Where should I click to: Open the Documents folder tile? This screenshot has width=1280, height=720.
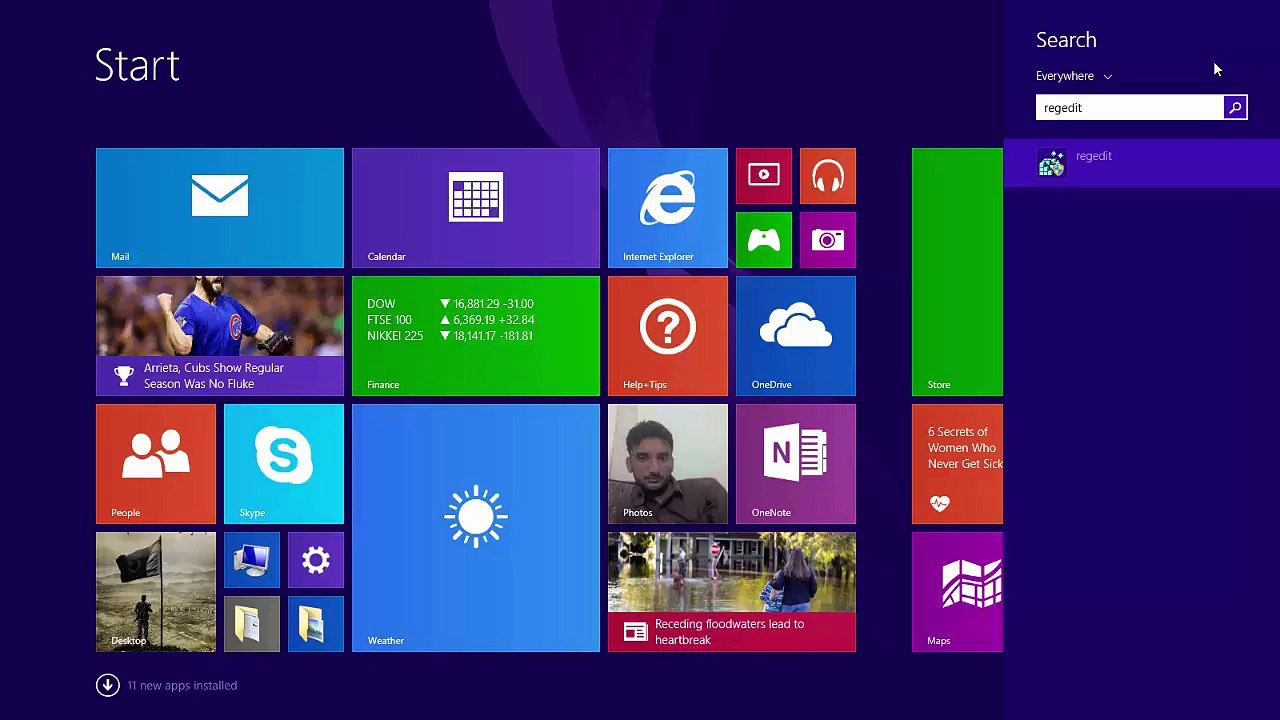pos(252,624)
